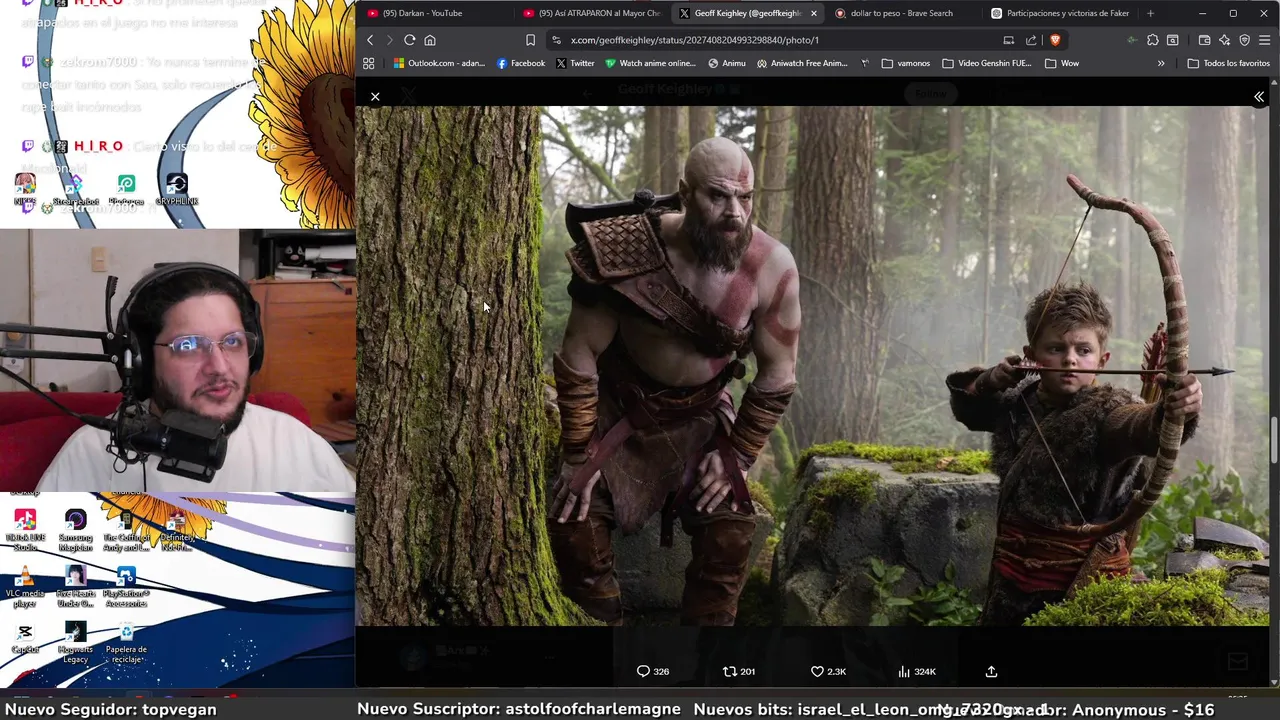Open Brave Shields lion icon
Image resolution: width=1280 pixels, height=720 pixels.
point(1054,40)
